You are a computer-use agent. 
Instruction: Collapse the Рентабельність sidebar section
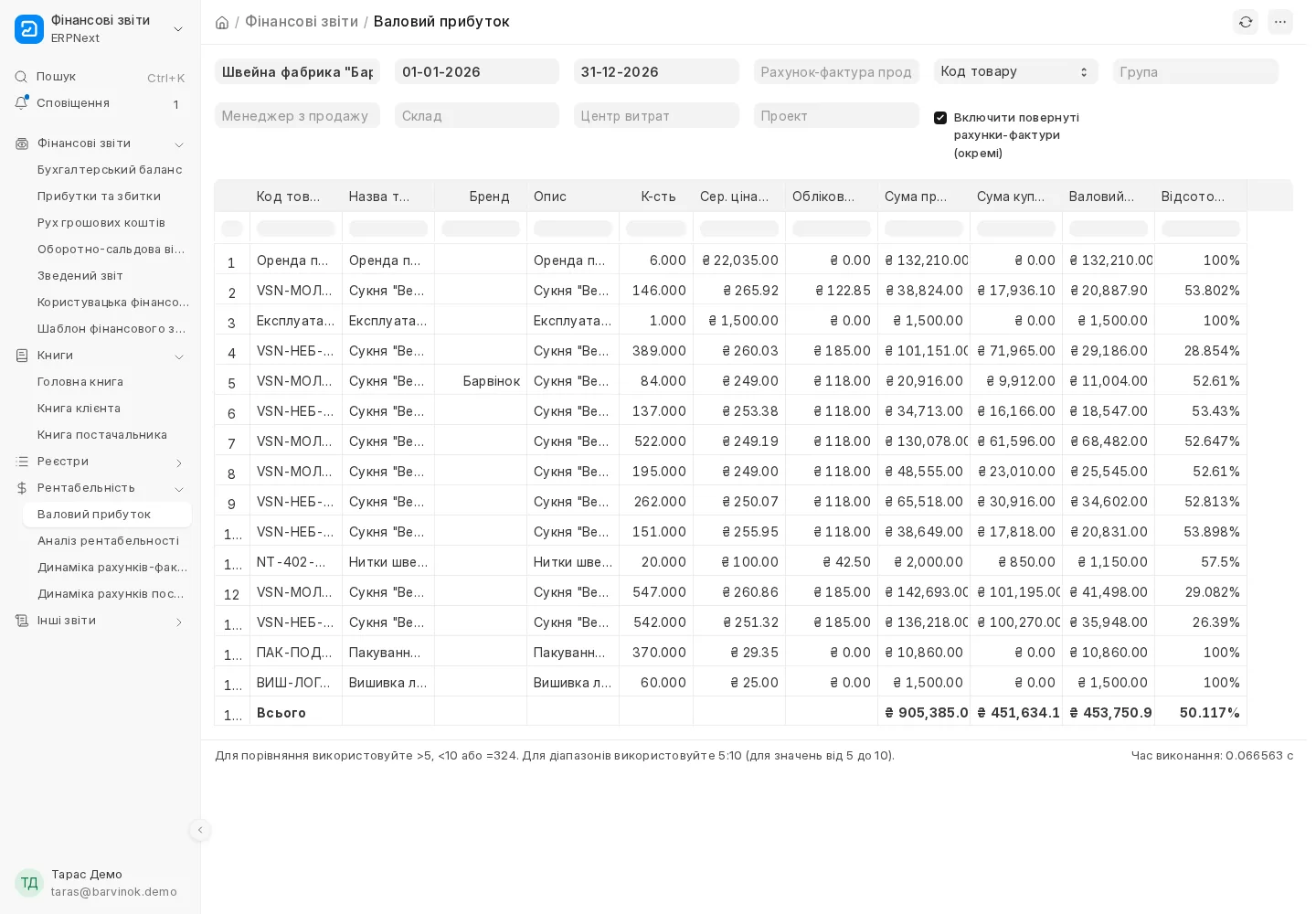(179, 489)
